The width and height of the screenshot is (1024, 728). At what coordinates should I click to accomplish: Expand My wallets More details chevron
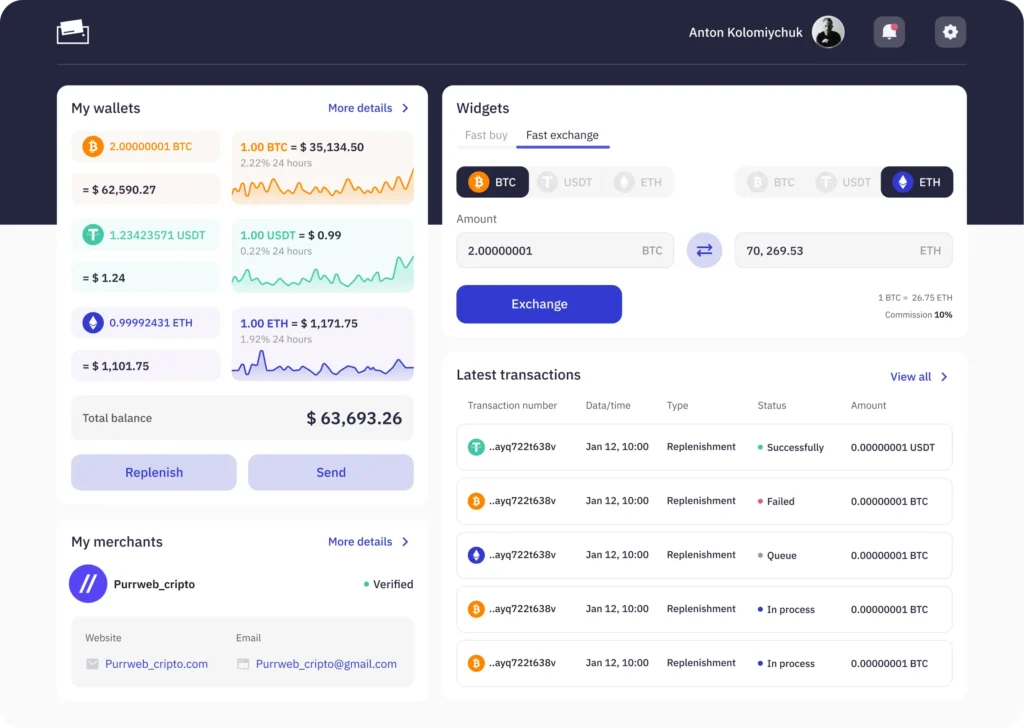[406, 108]
